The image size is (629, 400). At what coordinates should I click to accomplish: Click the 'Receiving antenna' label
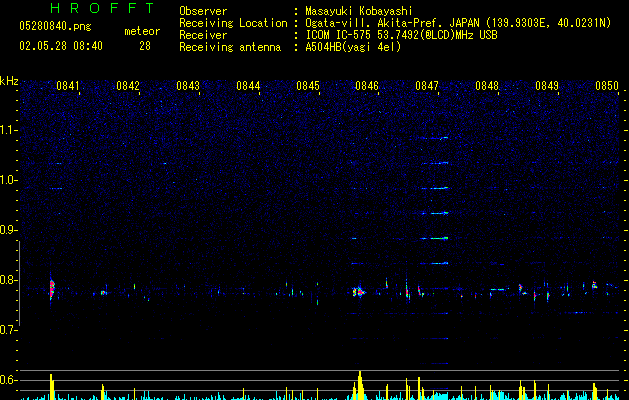230,47
